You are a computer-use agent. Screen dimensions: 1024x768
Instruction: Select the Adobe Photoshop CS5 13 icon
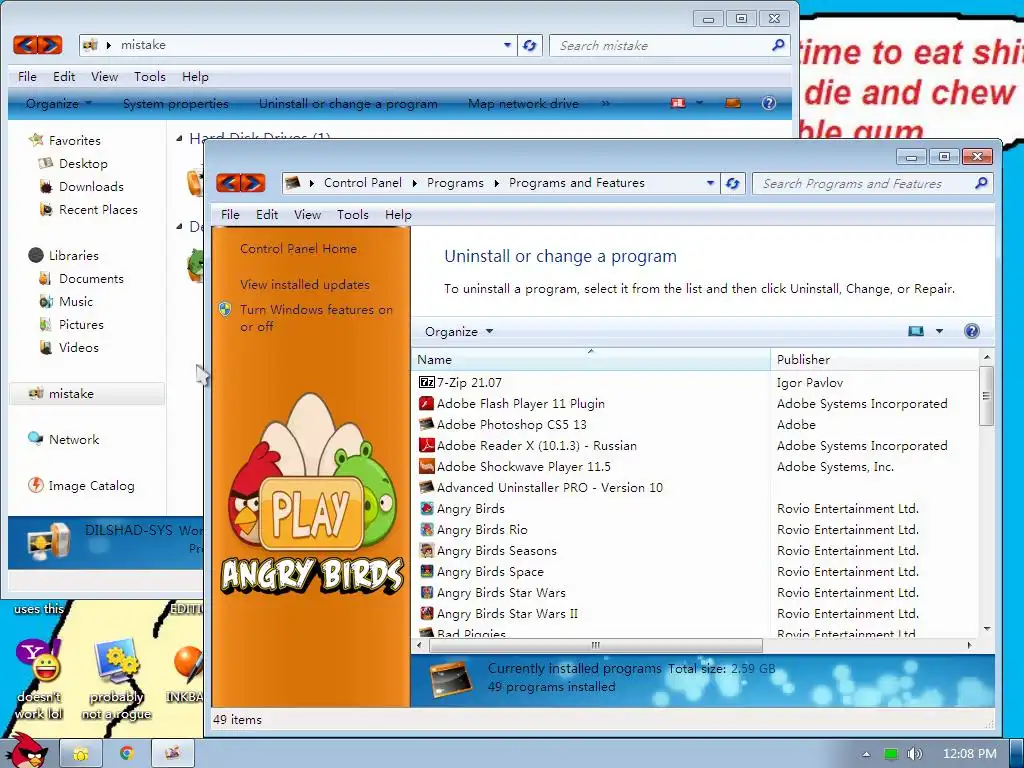pos(426,424)
